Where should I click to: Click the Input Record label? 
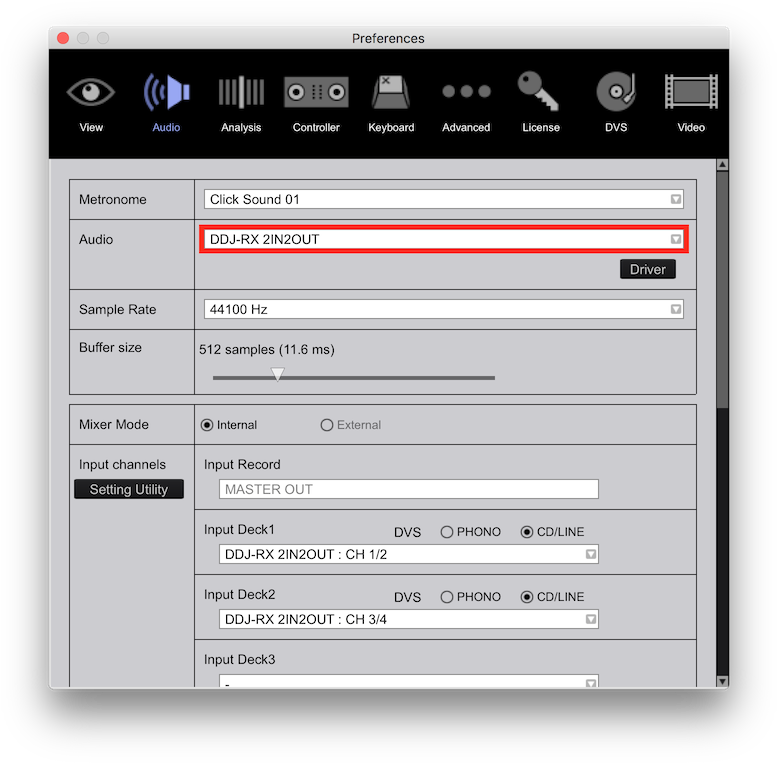(x=242, y=464)
